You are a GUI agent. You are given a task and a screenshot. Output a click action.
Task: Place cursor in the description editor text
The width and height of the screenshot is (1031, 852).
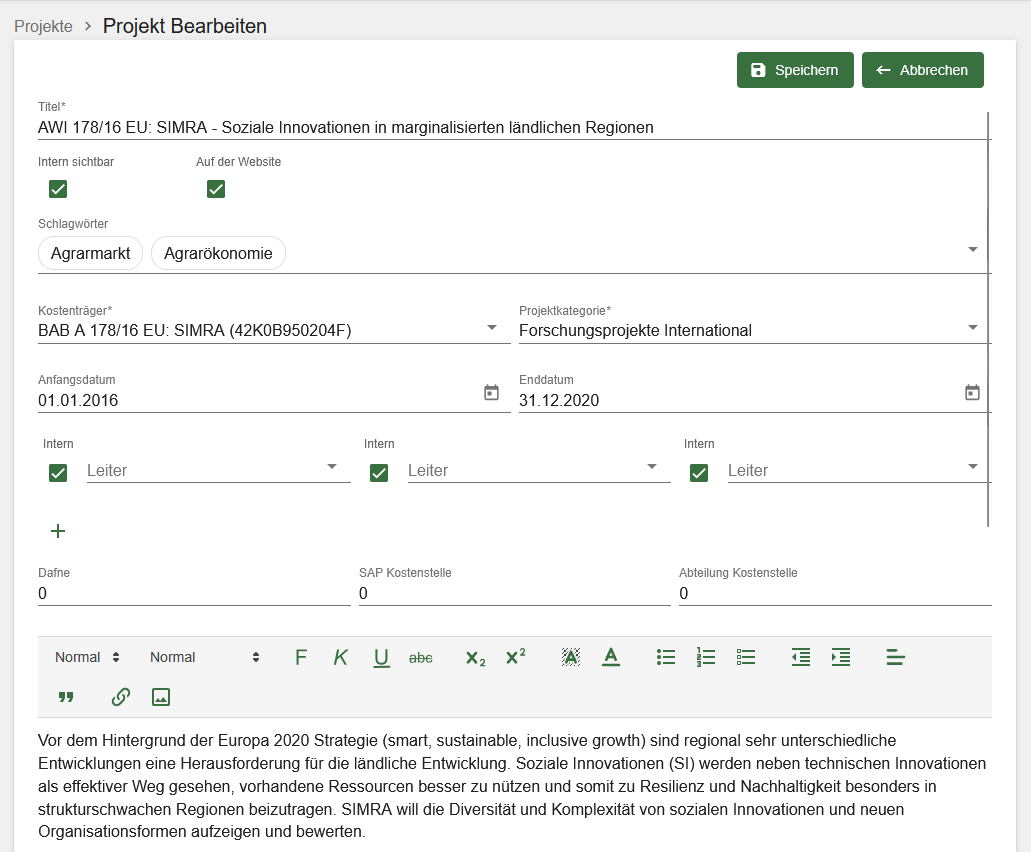click(x=514, y=786)
